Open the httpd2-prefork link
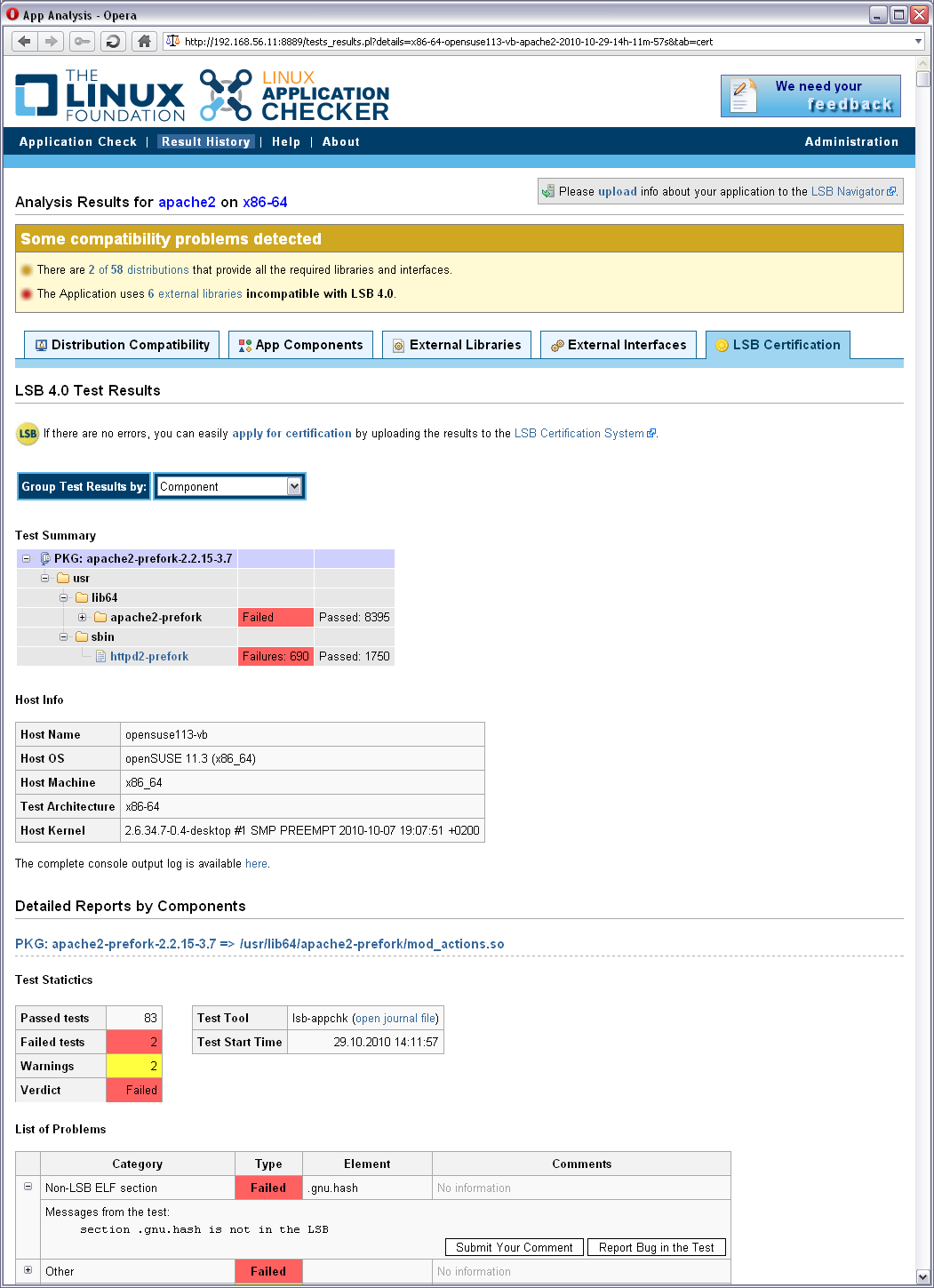This screenshot has height=1288, width=934. pos(149,656)
